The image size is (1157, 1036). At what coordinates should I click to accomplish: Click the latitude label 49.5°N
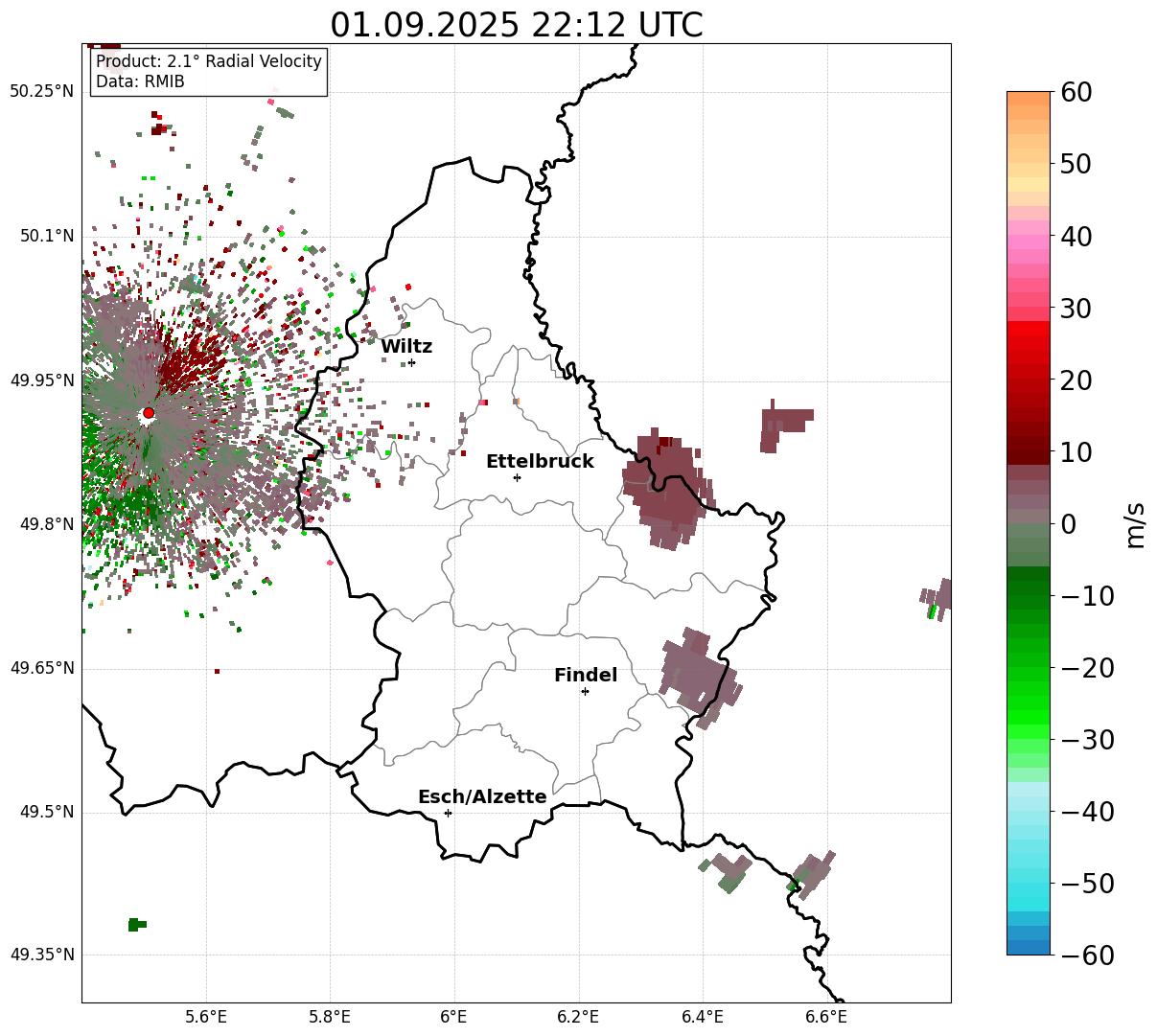(46, 813)
